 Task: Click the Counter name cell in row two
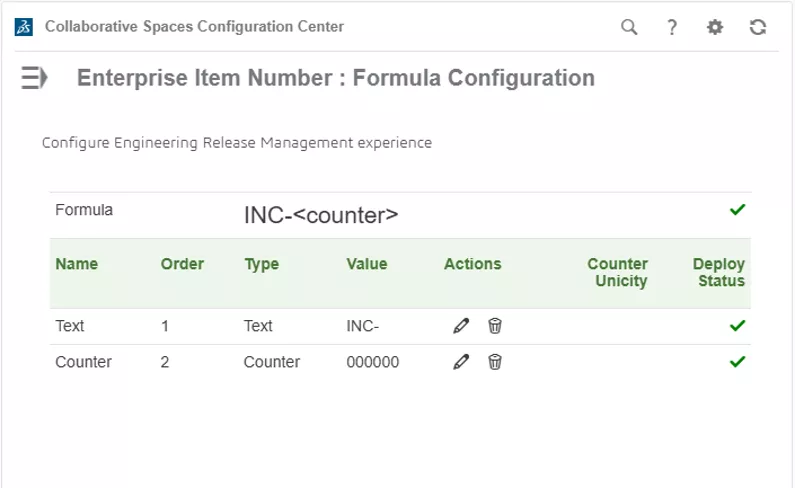(x=83, y=362)
